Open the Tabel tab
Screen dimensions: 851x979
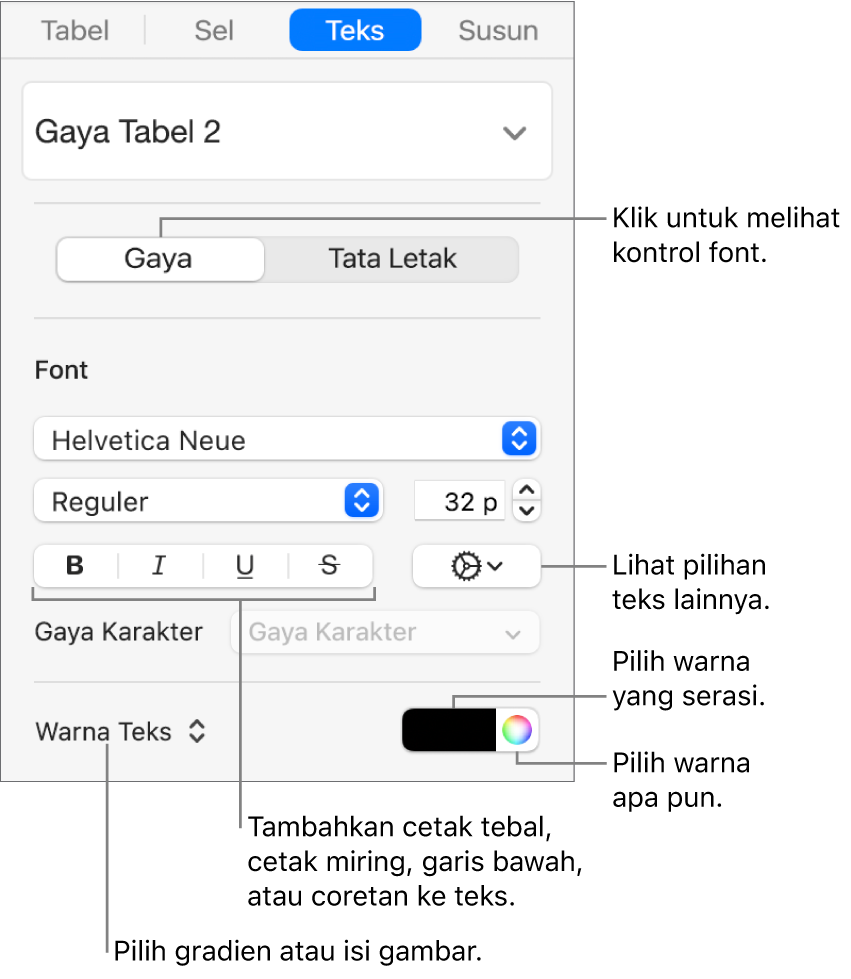tap(76, 30)
